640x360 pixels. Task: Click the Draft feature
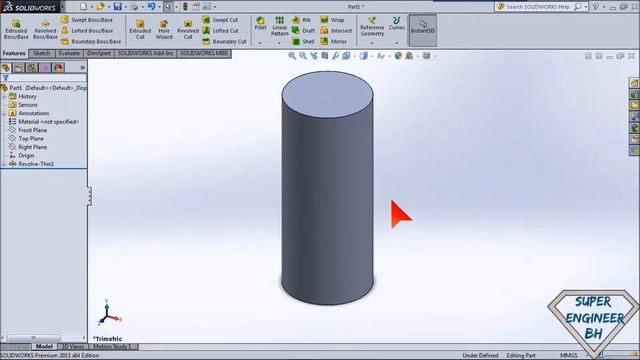(x=303, y=31)
